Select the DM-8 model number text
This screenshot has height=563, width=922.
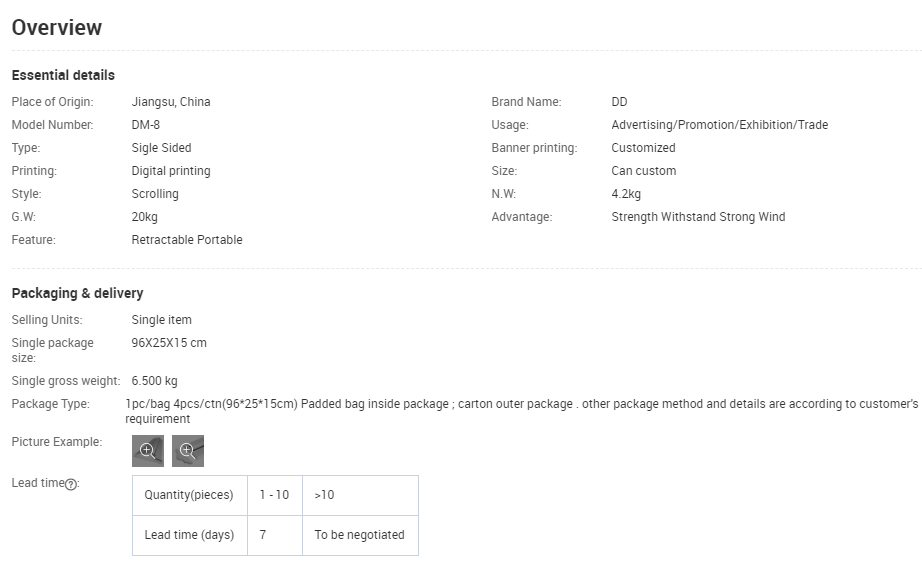[x=146, y=125]
